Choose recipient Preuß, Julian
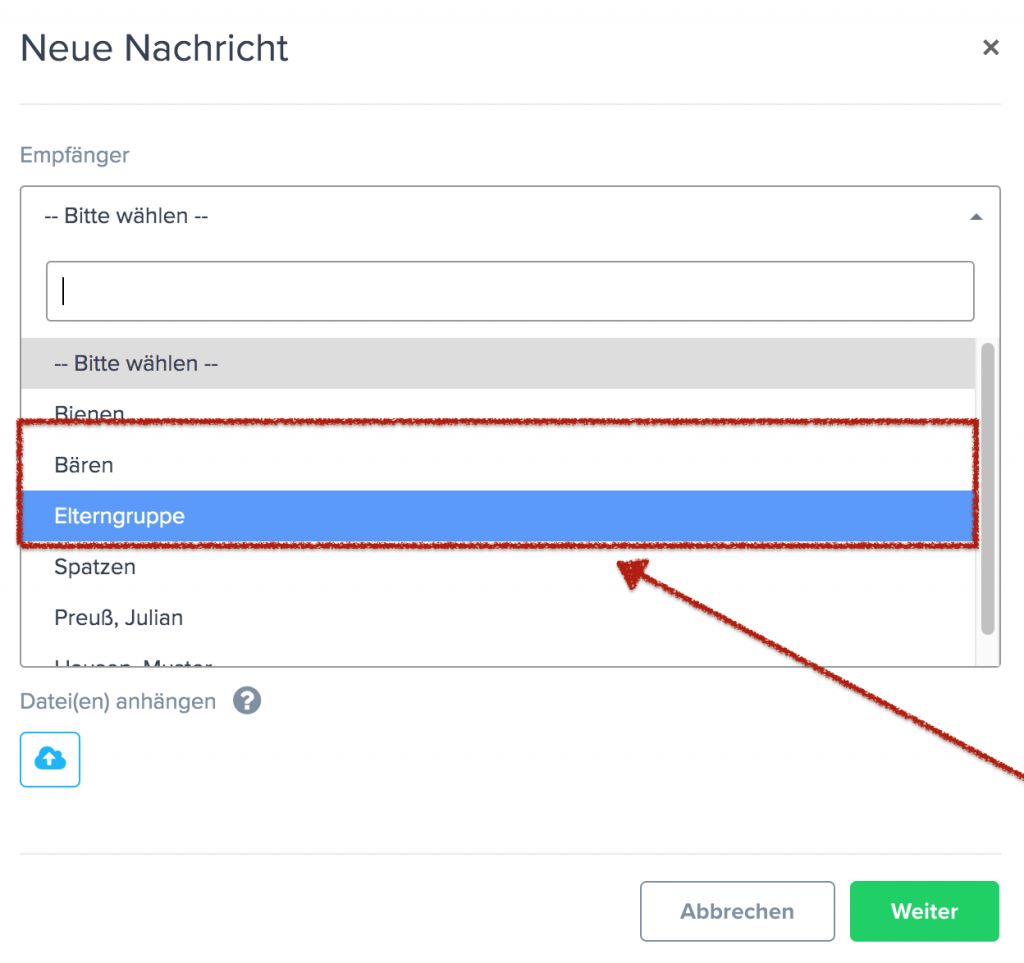 [498, 618]
